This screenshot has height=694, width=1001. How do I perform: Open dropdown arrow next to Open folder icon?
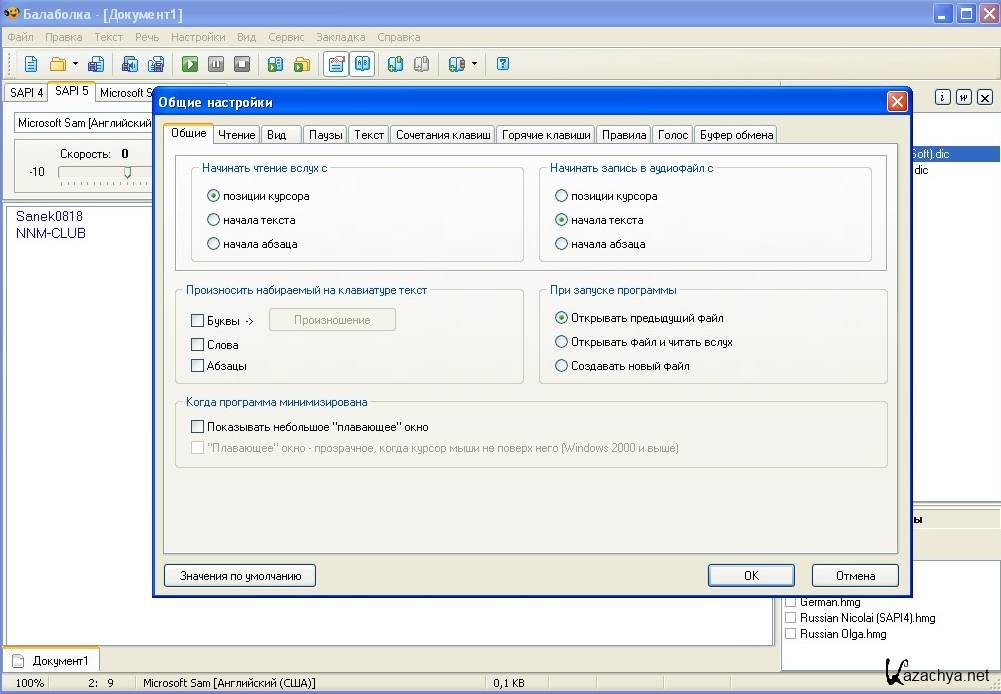coord(75,64)
